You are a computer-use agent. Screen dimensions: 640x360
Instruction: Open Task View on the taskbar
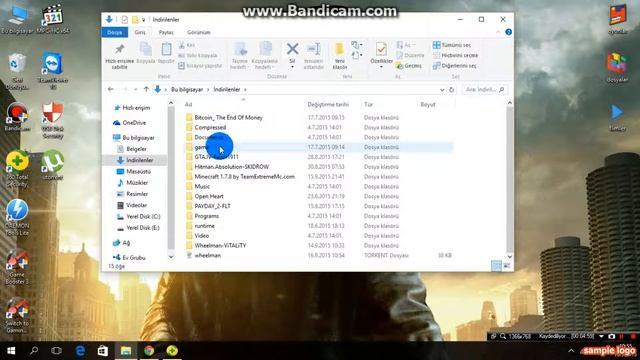tap(57, 351)
